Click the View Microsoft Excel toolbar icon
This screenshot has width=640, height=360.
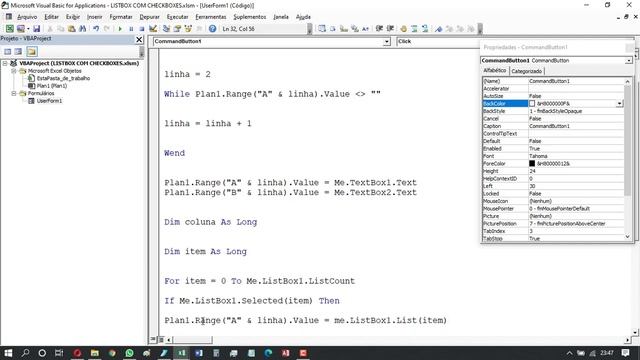click(9, 29)
